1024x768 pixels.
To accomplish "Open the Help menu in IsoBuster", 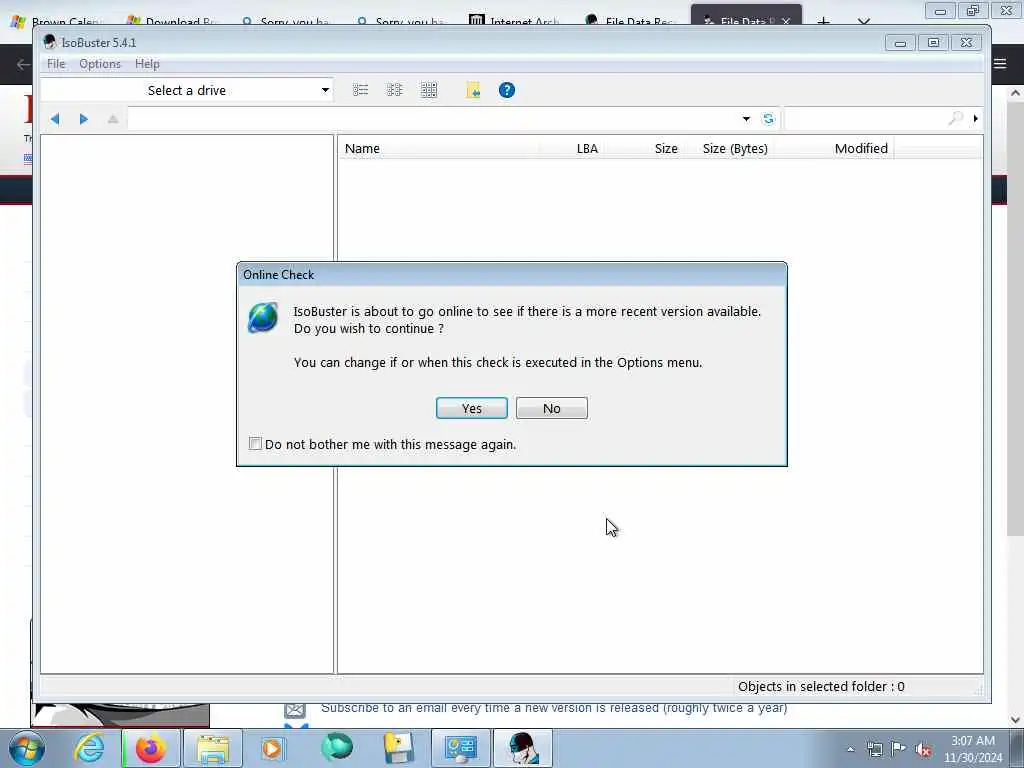I will tap(147, 64).
